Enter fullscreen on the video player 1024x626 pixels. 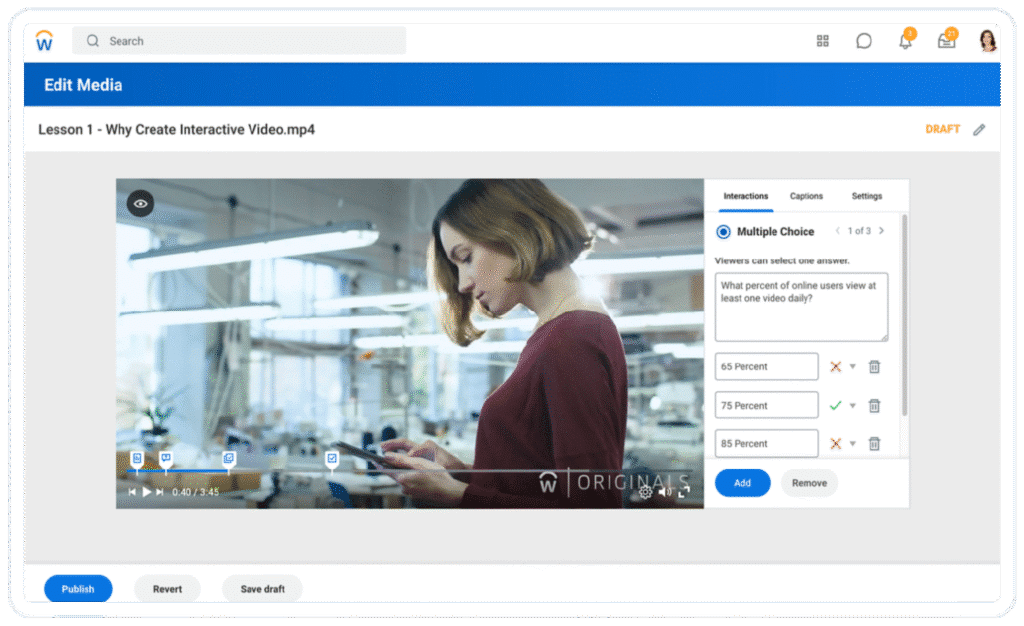[x=684, y=492]
